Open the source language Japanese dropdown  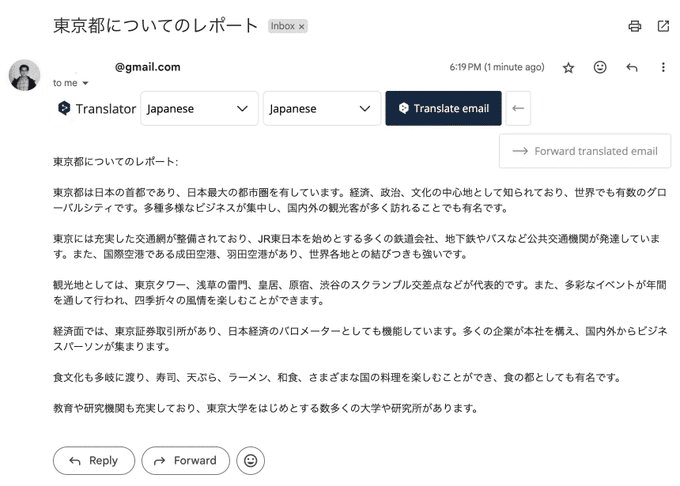click(x=199, y=109)
